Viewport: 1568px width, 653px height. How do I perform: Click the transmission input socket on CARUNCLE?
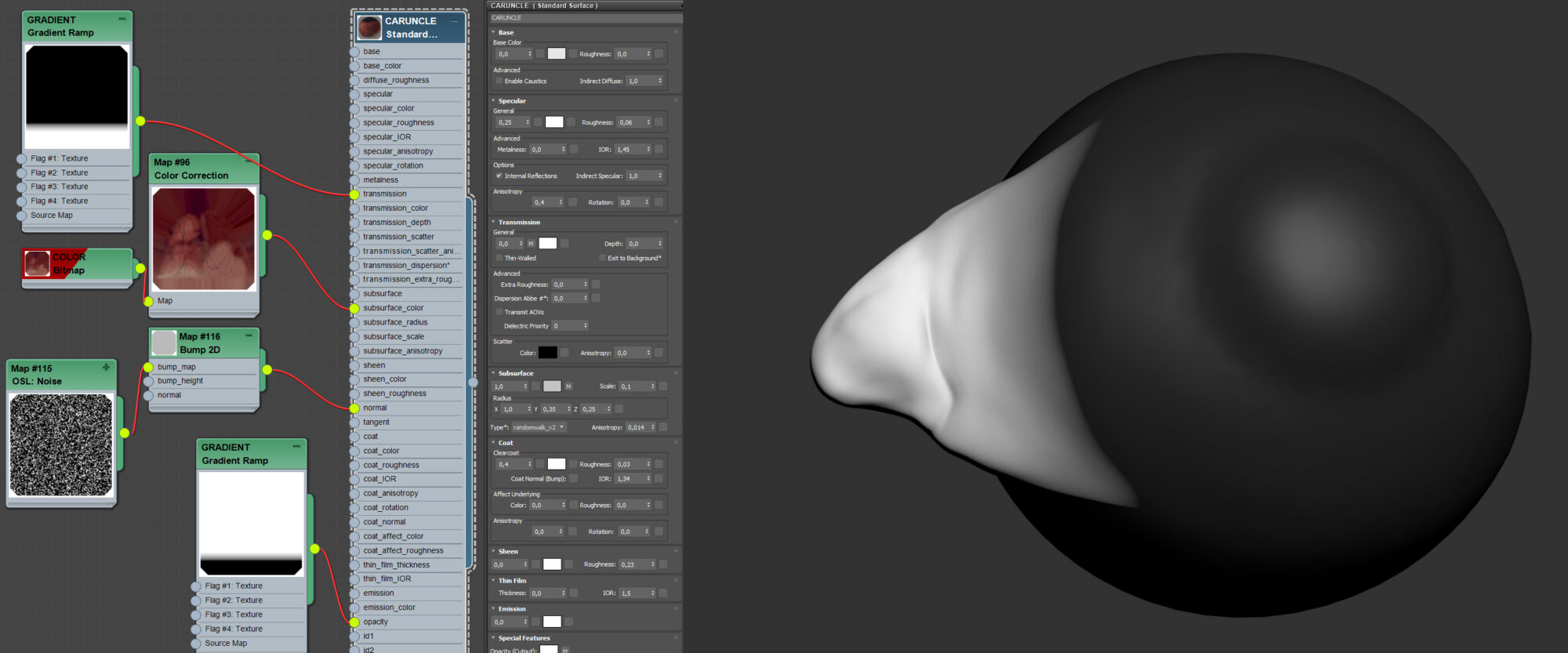(354, 194)
